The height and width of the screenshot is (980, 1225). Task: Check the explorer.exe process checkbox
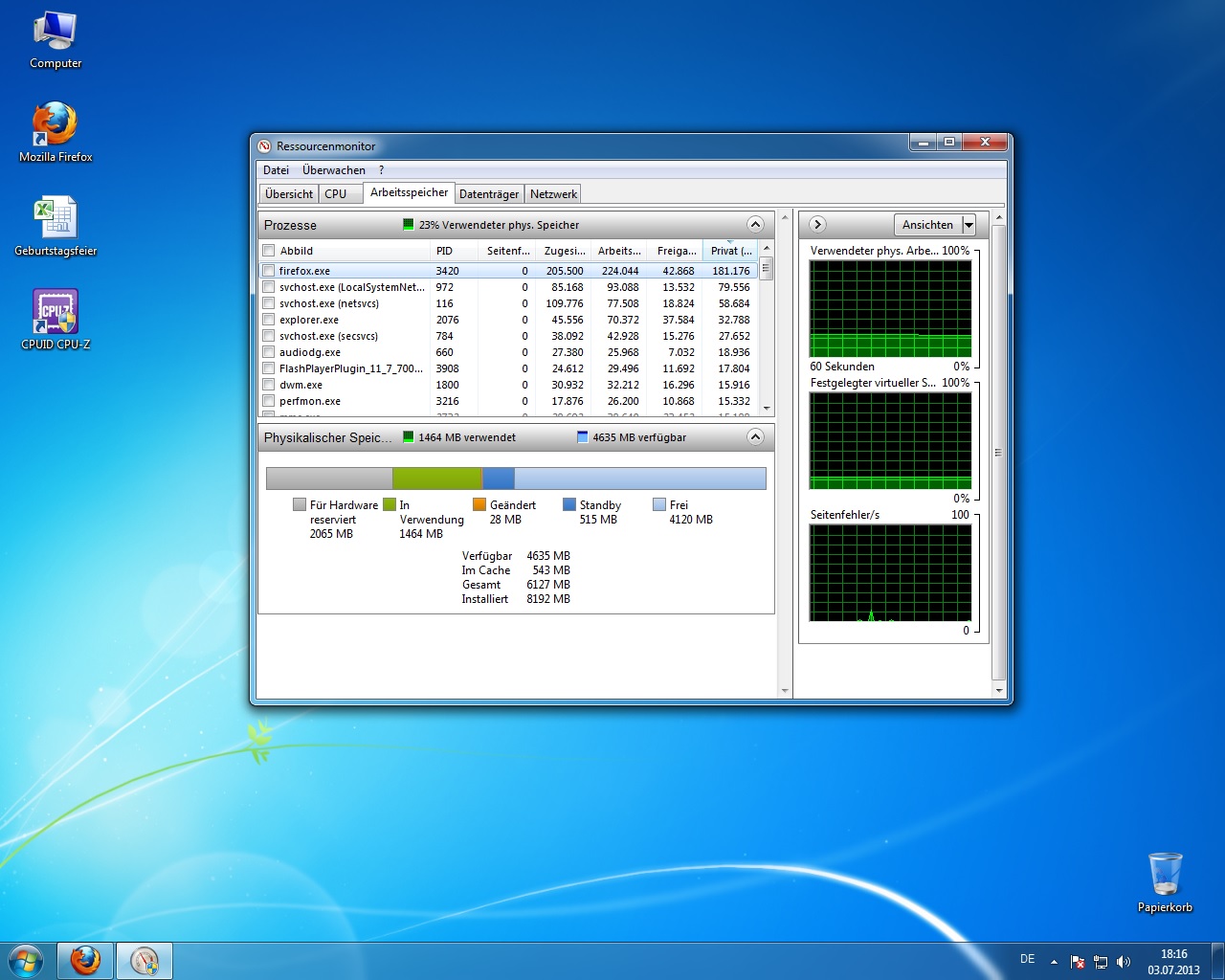coord(269,320)
